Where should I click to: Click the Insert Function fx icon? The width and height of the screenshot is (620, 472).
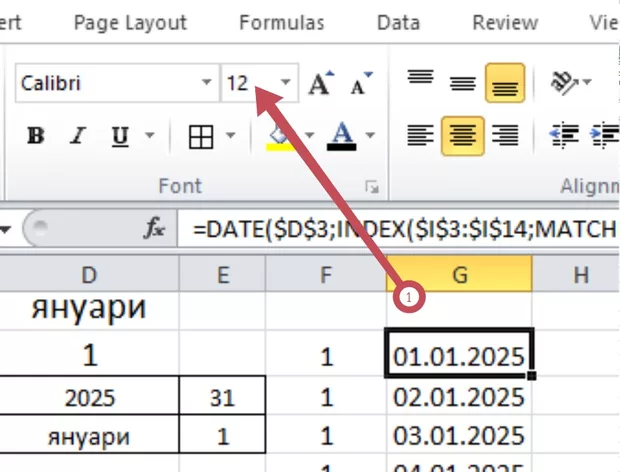pyautogui.click(x=155, y=228)
